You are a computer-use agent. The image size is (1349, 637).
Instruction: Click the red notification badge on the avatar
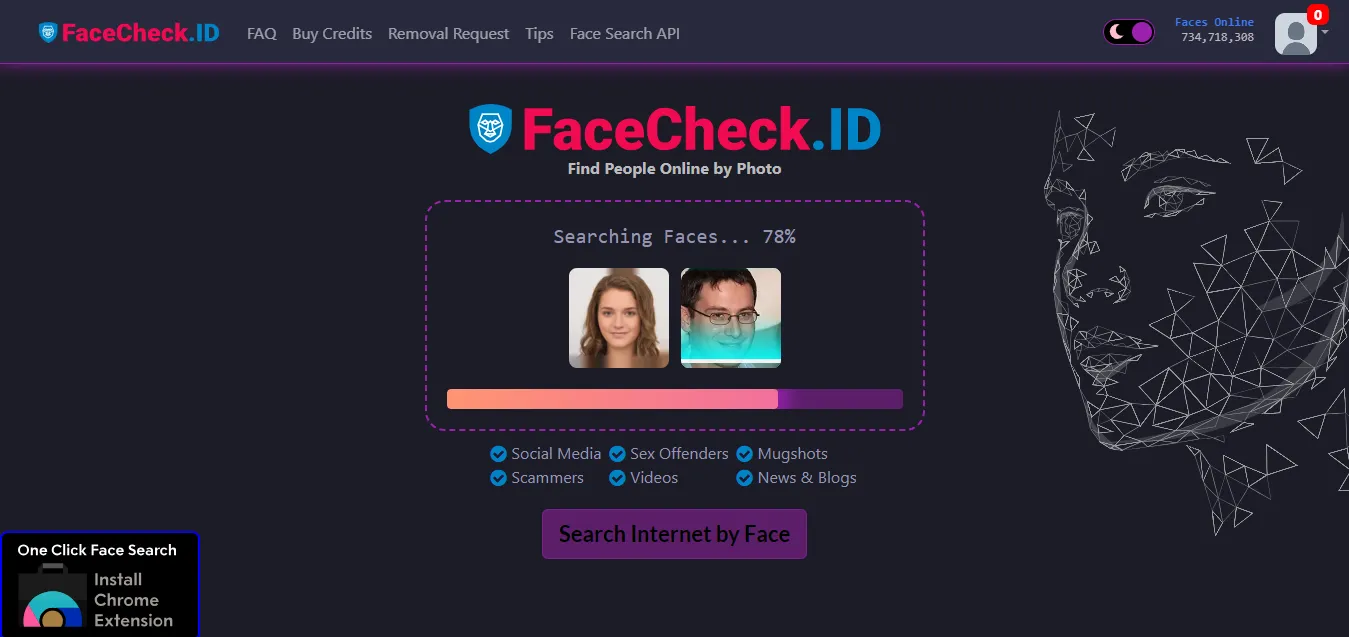pos(1318,14)
